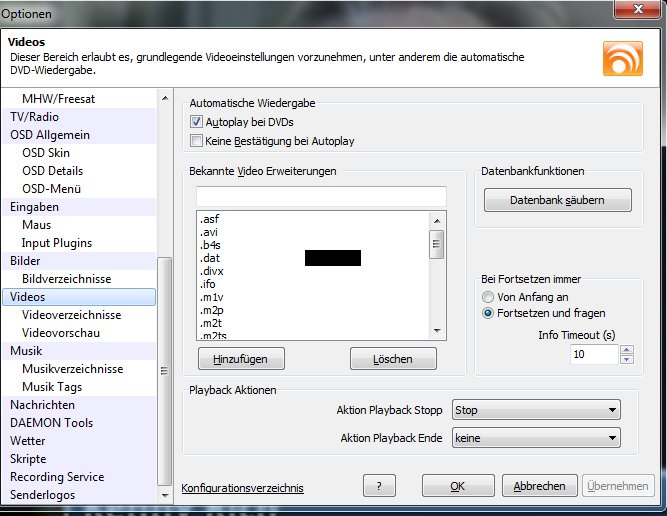Open Bilder category

click(79, 261)
